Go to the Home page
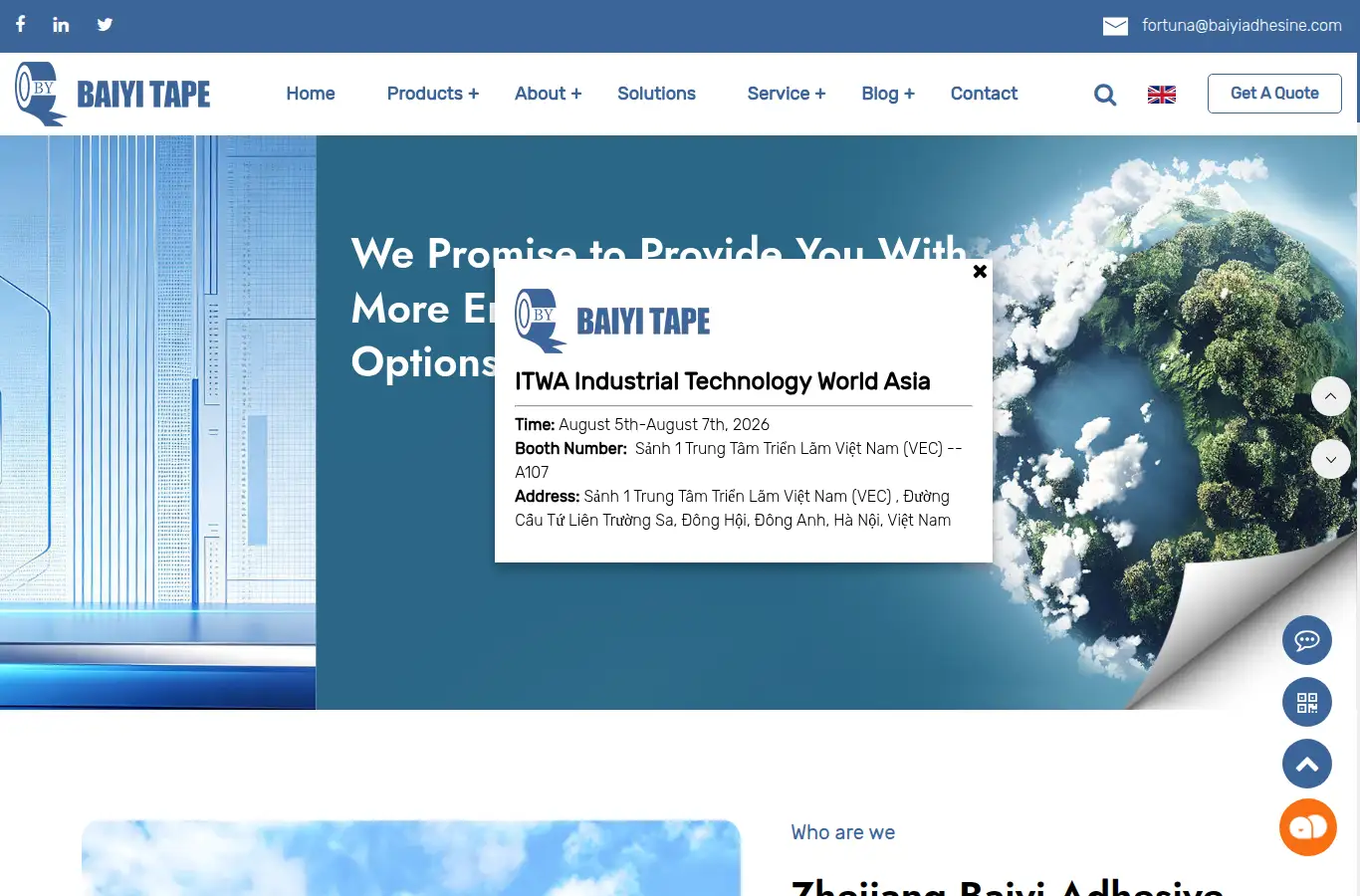The height and width of the screenshot is (896, 1360). tap(311, 94)
